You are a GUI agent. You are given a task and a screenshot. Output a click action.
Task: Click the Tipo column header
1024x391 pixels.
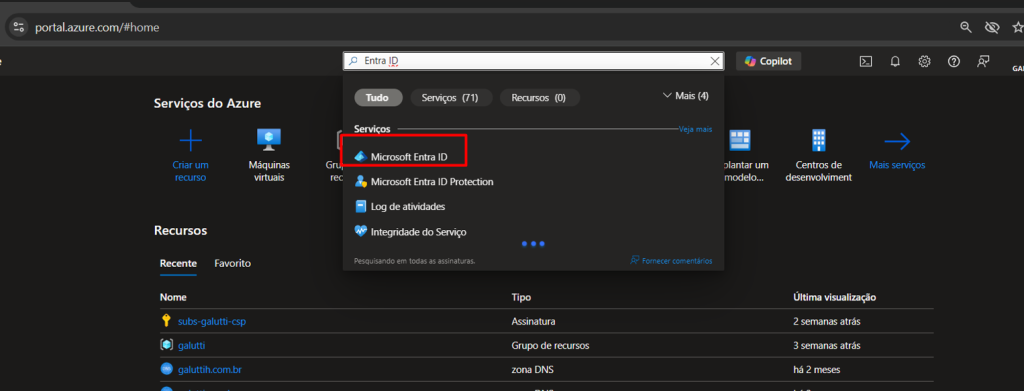[521, 297]
